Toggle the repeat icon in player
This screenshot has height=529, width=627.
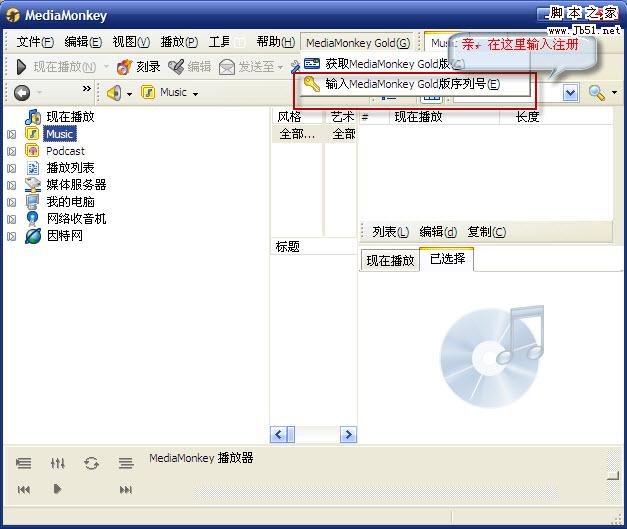[92, 463]
